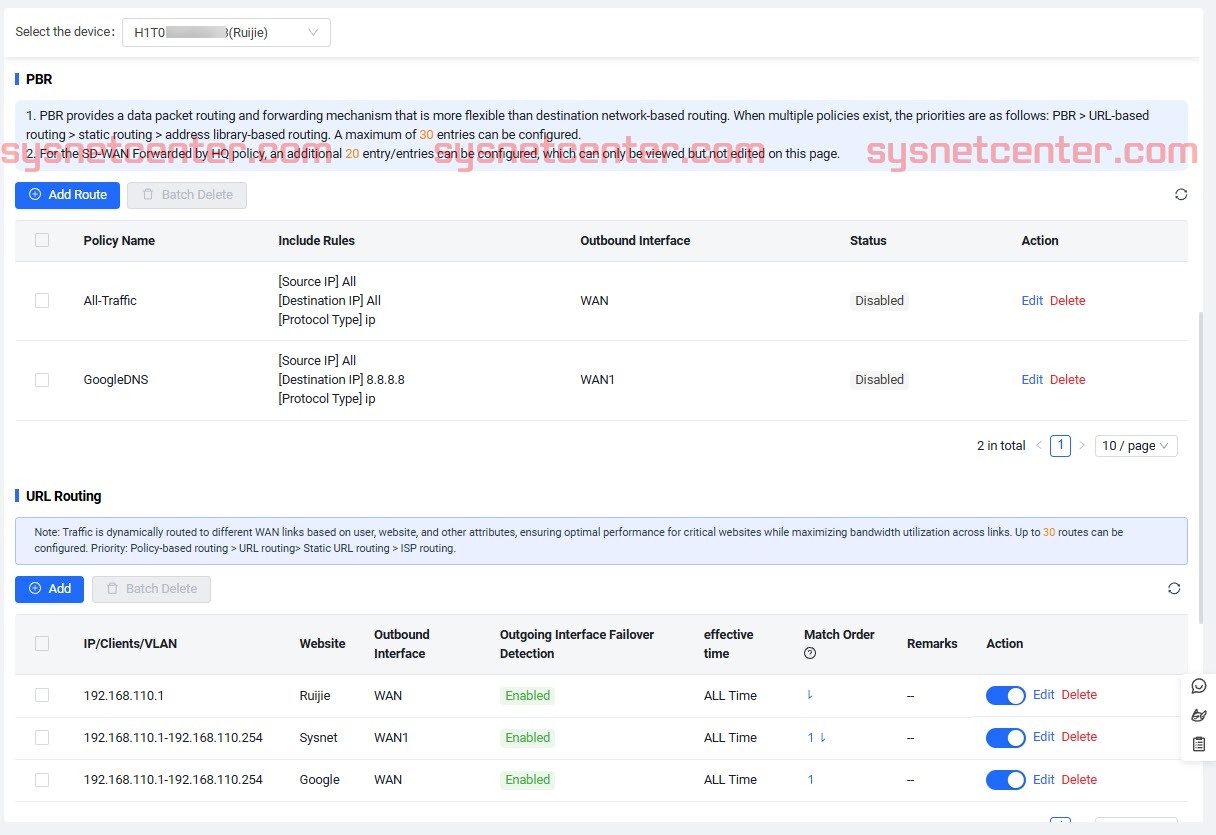Show Match Order help tooltip icon
The width and height of the screenshot is (1216, 835).
tap(810, 653)
